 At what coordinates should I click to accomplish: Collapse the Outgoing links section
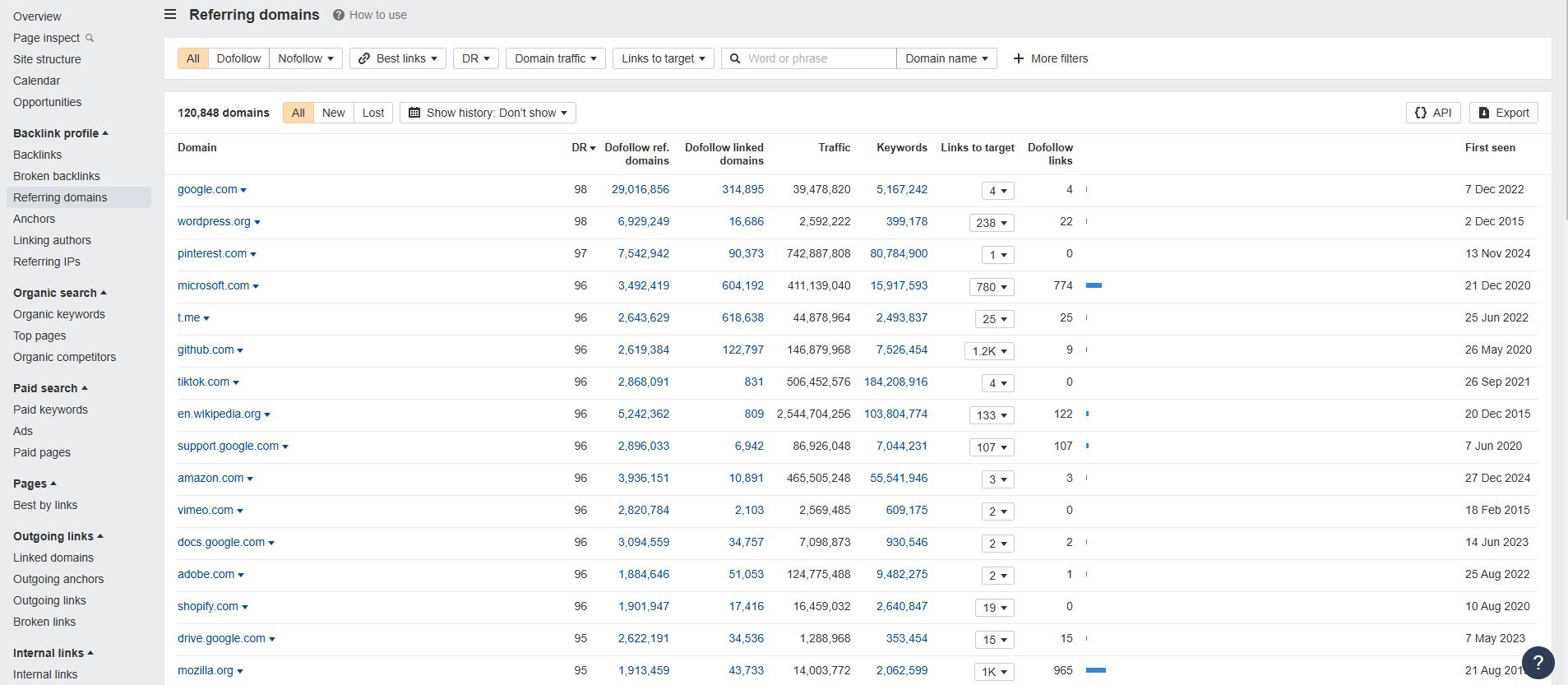pos(58,536)
